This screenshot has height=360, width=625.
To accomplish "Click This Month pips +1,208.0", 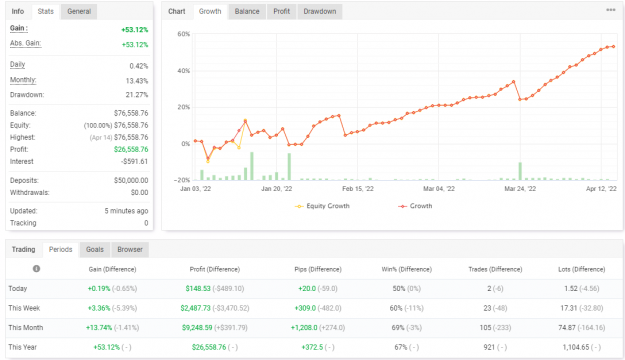I will pyautogui.click(x=304, y=328).
